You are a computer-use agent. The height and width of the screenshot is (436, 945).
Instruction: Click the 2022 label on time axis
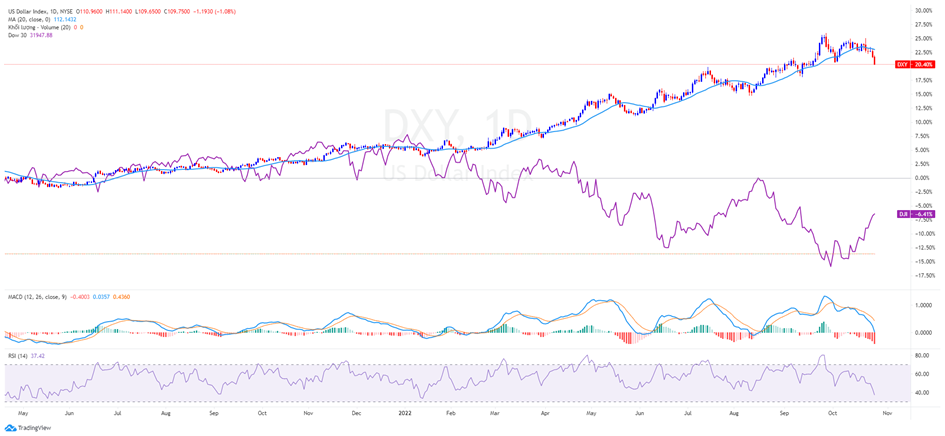[x=404, y=411]
